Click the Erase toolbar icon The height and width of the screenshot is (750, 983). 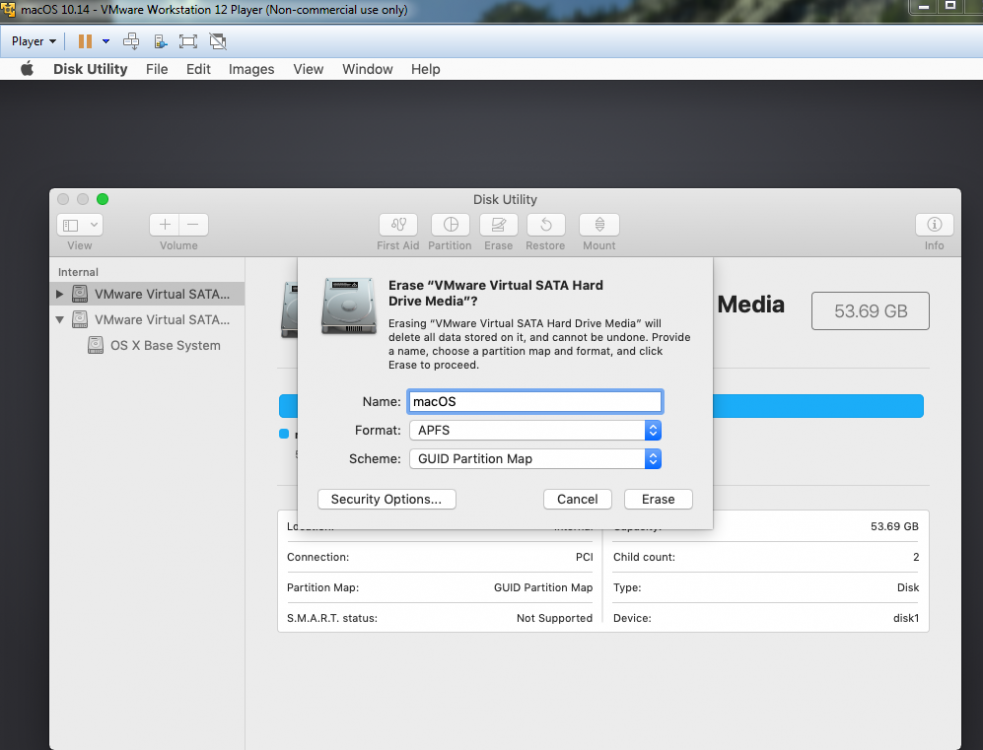point(498,224)
